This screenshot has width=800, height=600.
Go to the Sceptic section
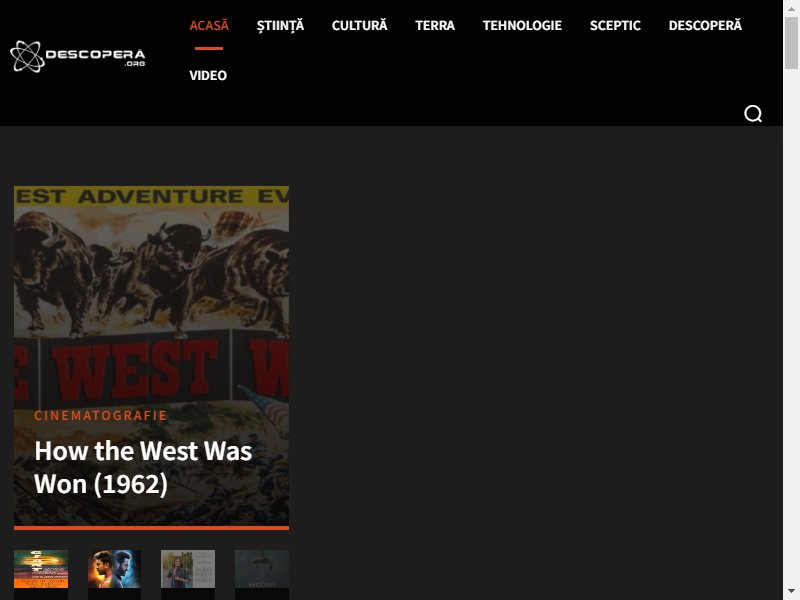[x=615, y=26]
